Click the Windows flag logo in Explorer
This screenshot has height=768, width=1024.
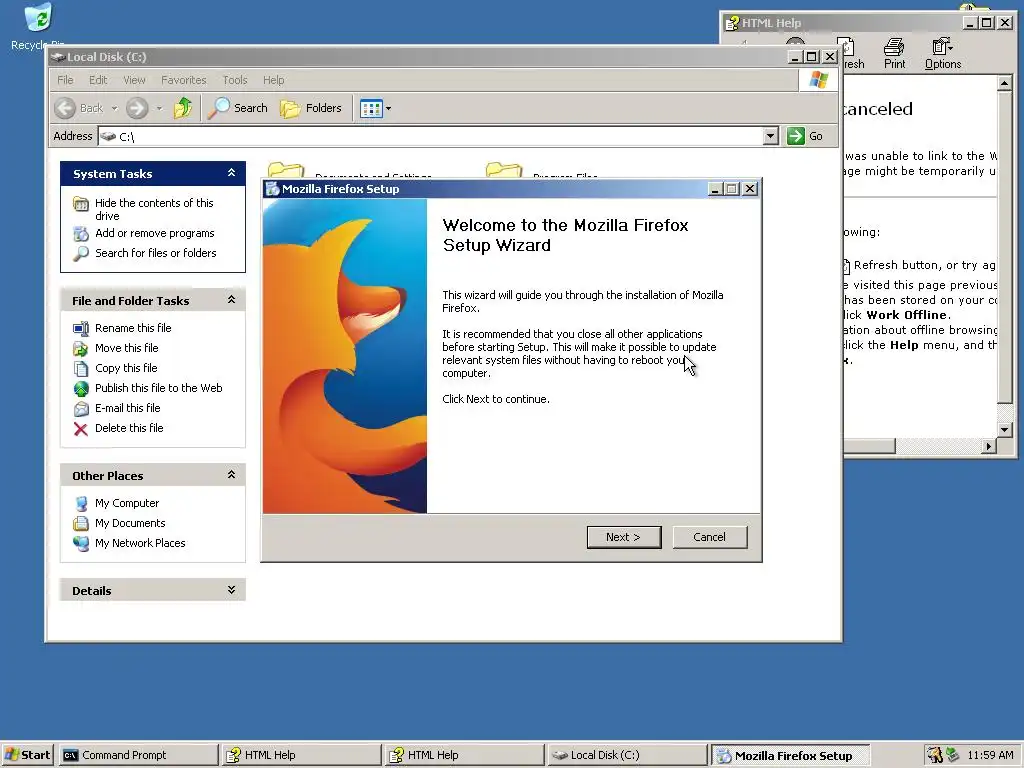(x=818, y=80)
